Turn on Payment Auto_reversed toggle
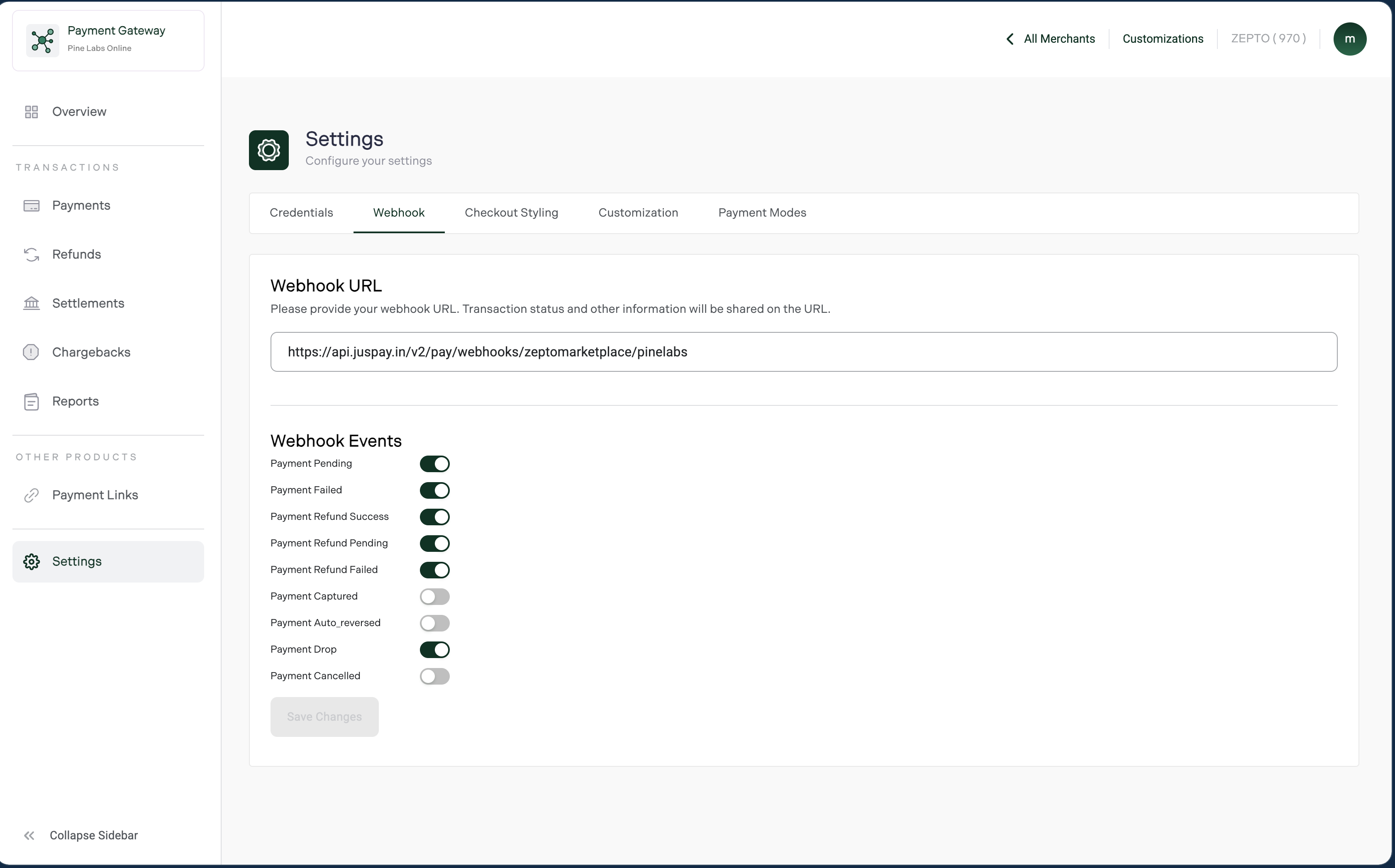 coord(434,623)
